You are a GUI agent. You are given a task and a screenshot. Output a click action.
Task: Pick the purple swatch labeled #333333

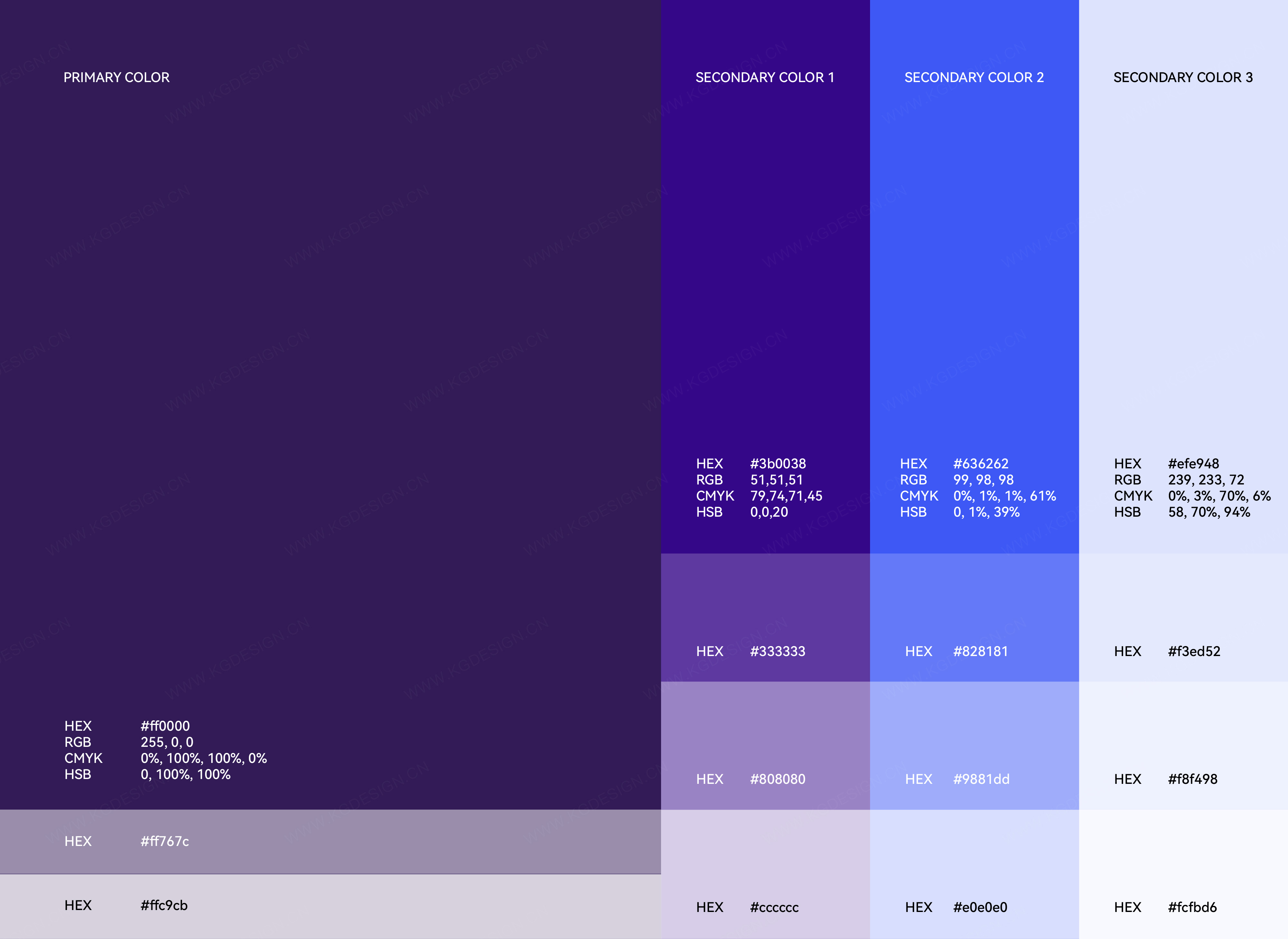765,617
